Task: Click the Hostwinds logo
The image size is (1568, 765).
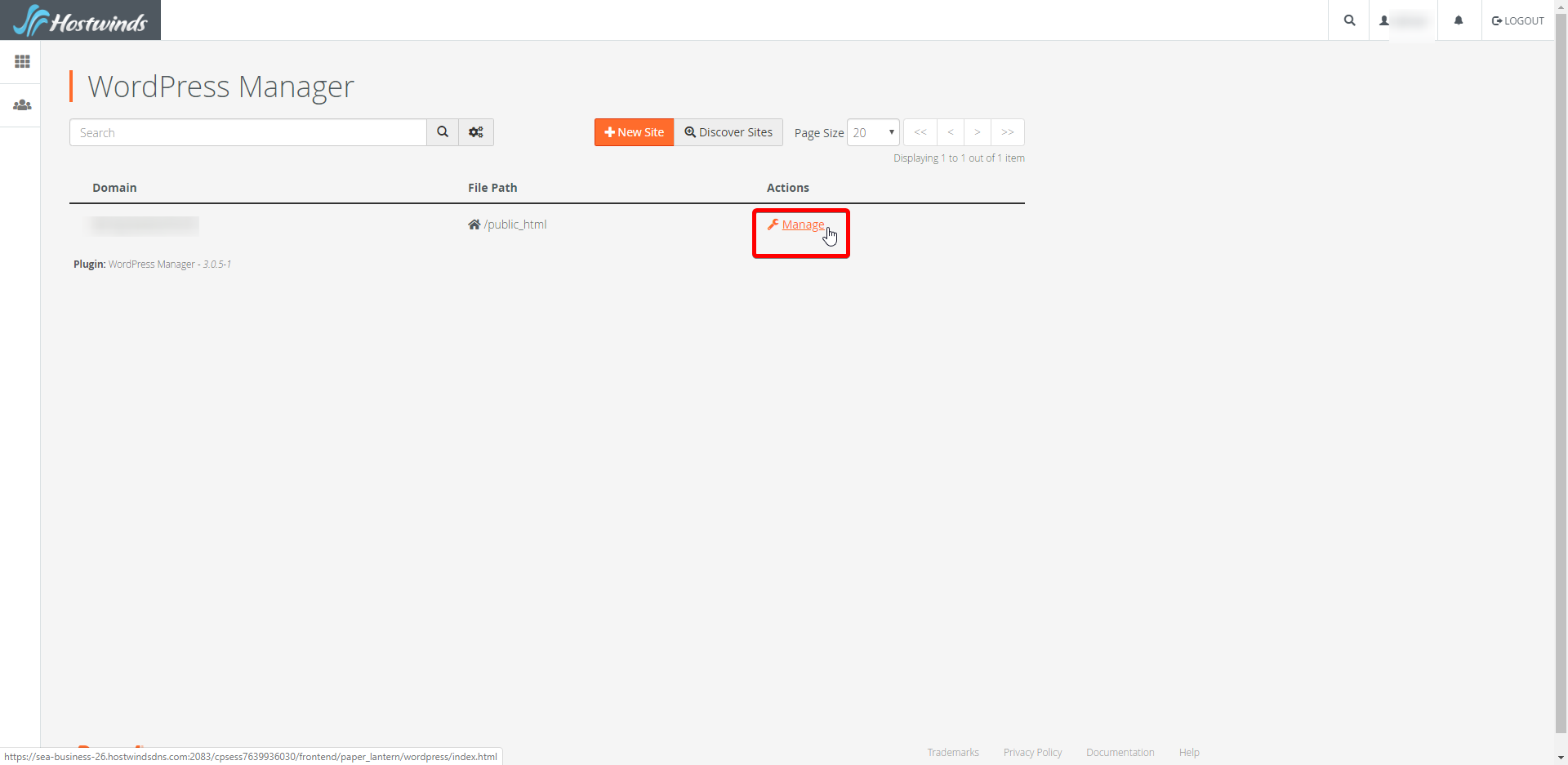Action: [80, 20]
